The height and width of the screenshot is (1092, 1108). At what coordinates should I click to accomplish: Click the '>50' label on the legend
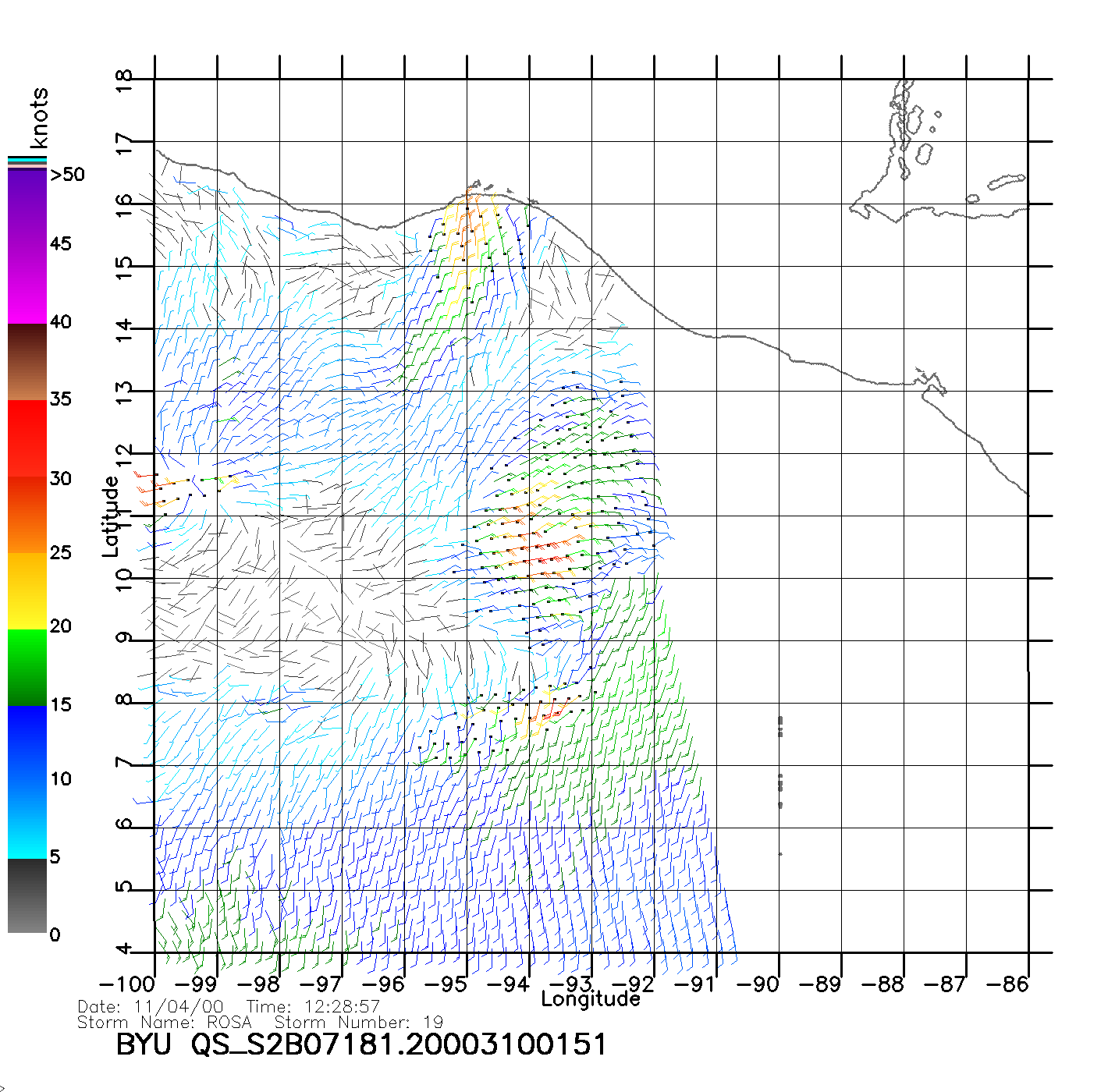[x=67, y=175]
